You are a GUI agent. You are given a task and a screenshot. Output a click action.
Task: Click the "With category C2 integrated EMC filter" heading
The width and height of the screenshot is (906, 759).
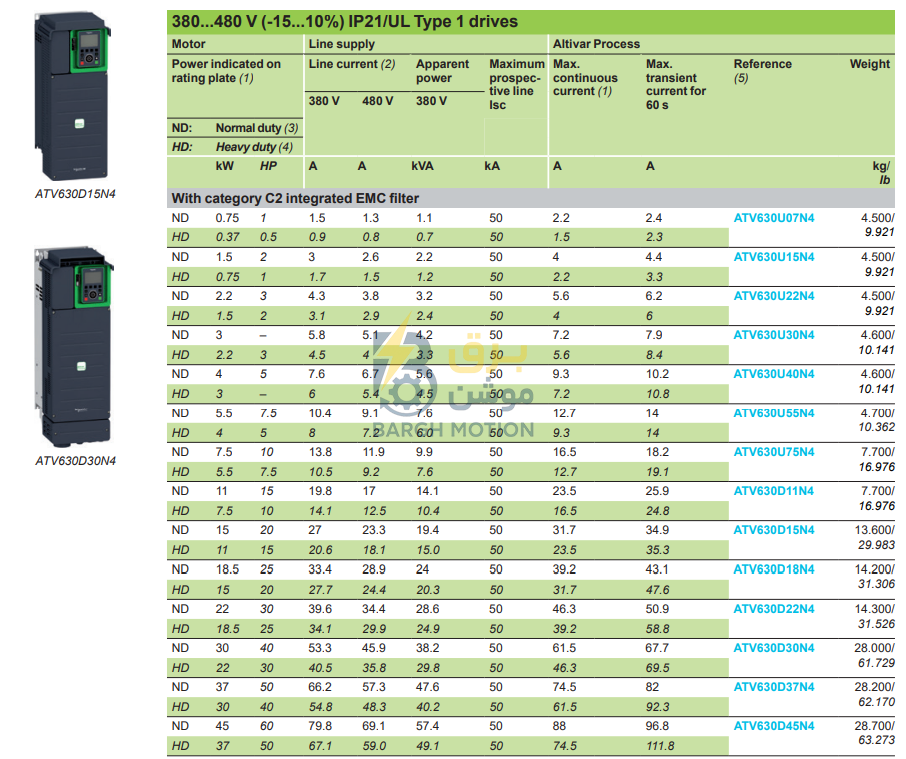pos(295,199)
